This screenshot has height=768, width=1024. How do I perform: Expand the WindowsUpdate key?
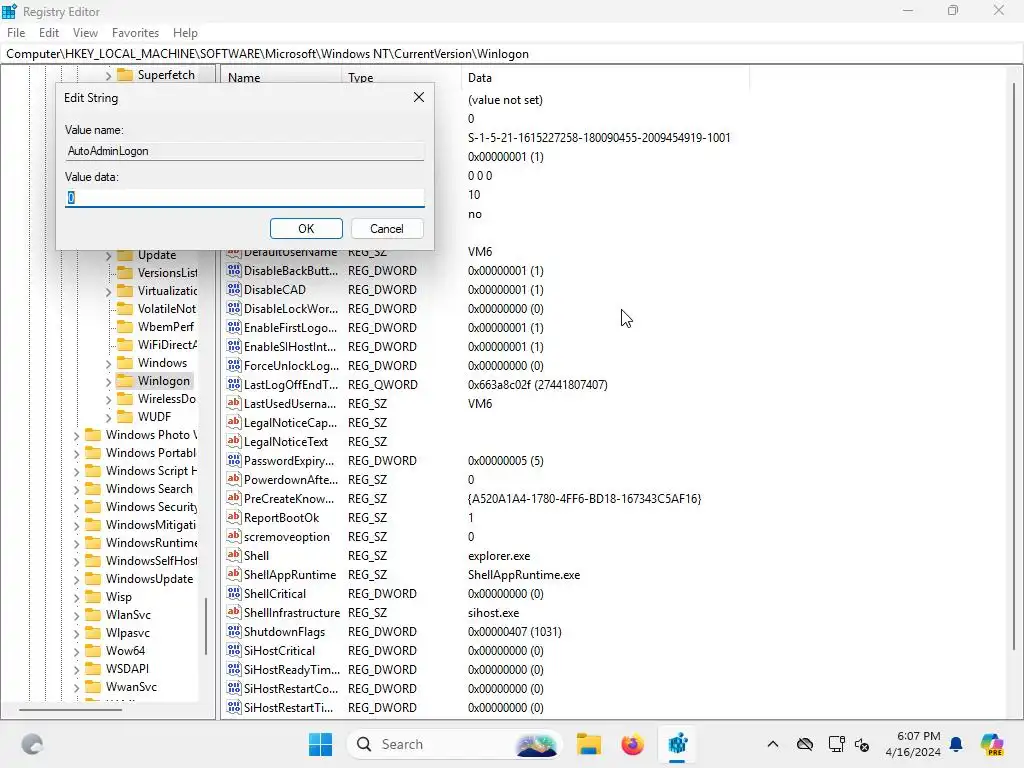[x=76, y=579]
